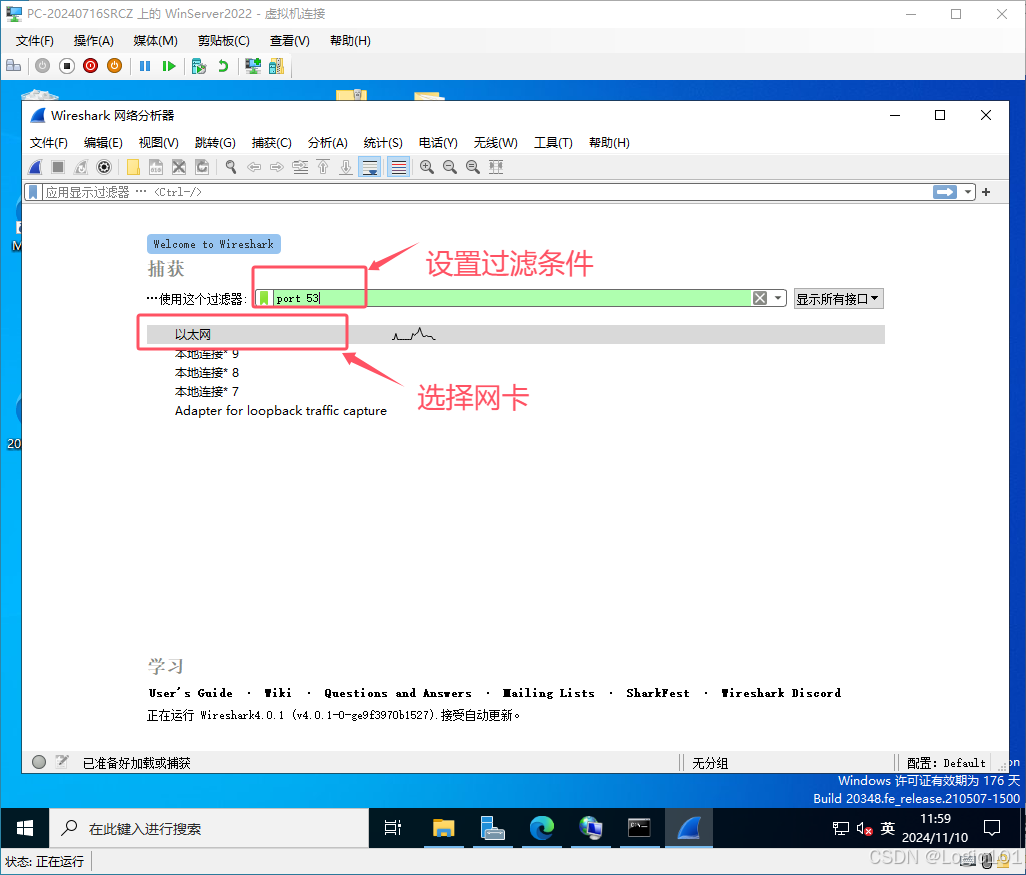
Task: Open a capture file with the yellow folder icon
Action: pos(133,167)
